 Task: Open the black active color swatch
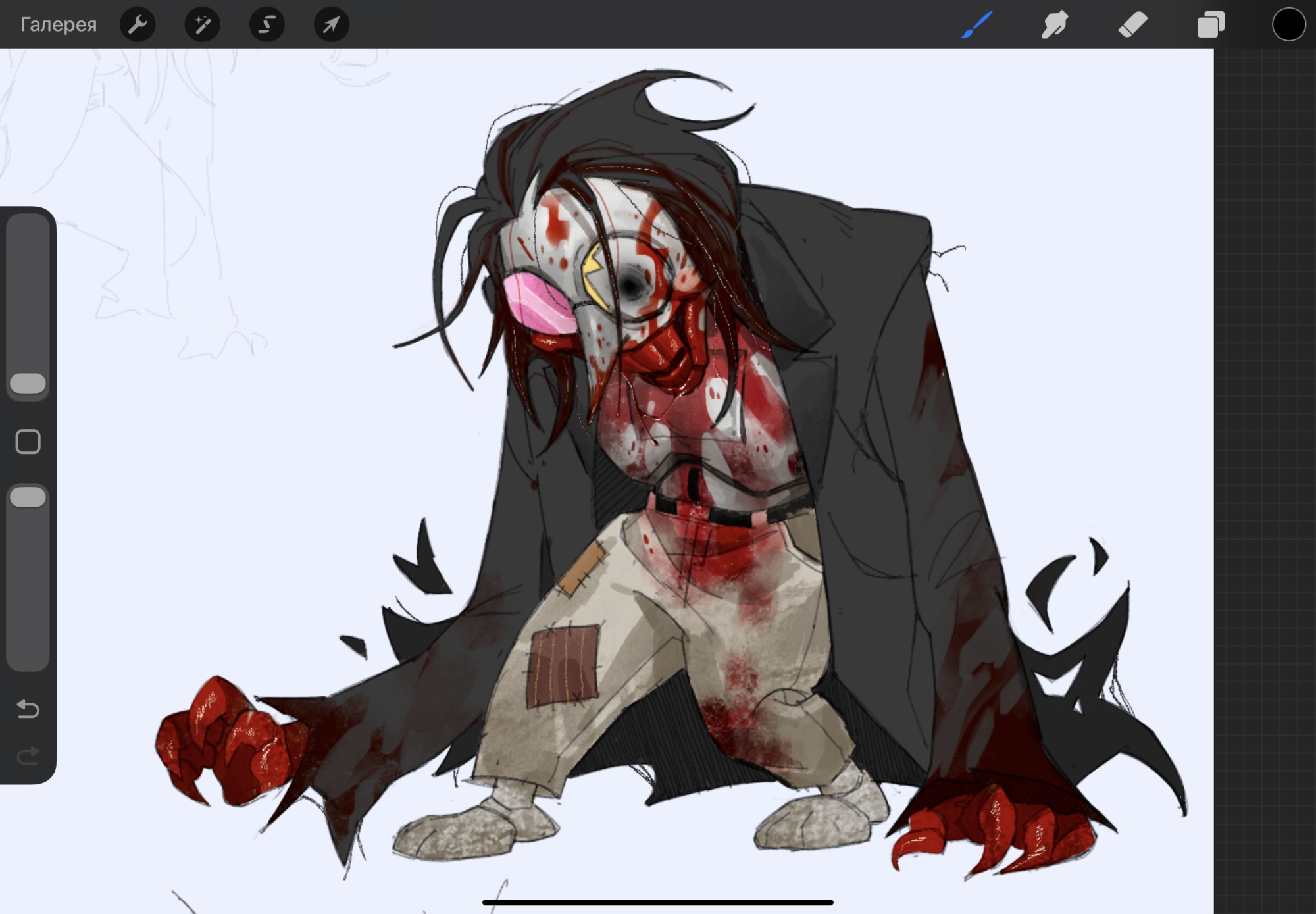(x=1288, y=25)
